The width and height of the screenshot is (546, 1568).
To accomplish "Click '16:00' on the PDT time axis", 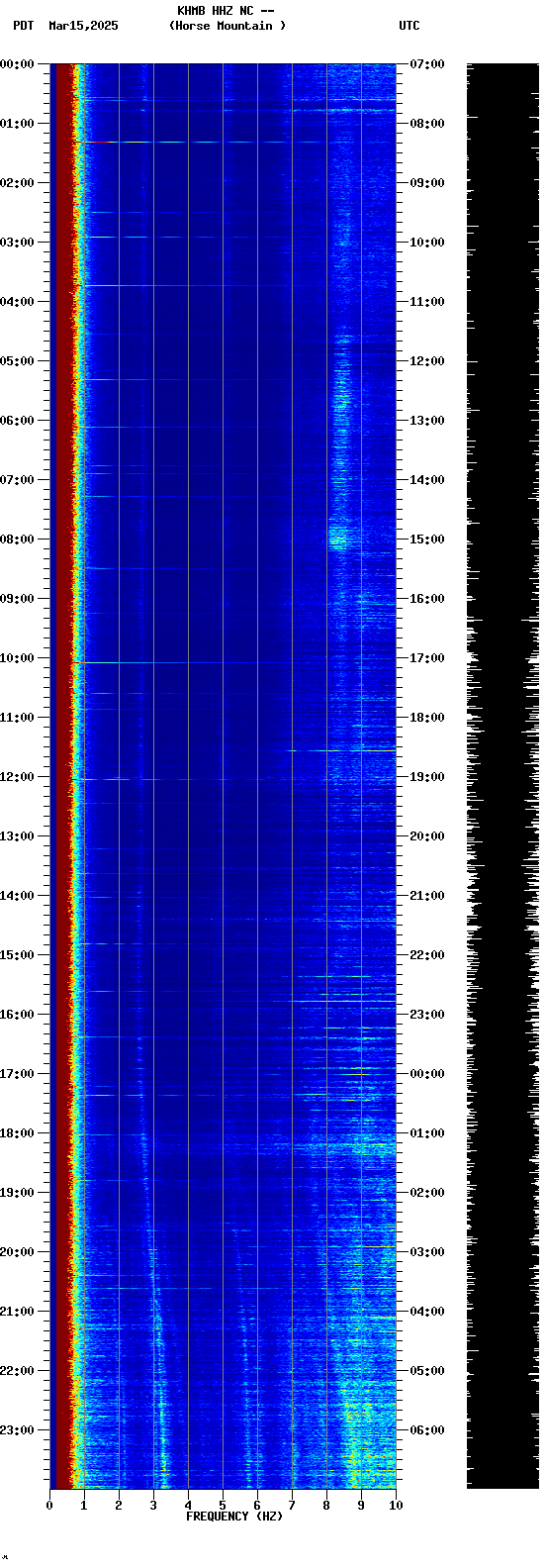I will 18,1015.
